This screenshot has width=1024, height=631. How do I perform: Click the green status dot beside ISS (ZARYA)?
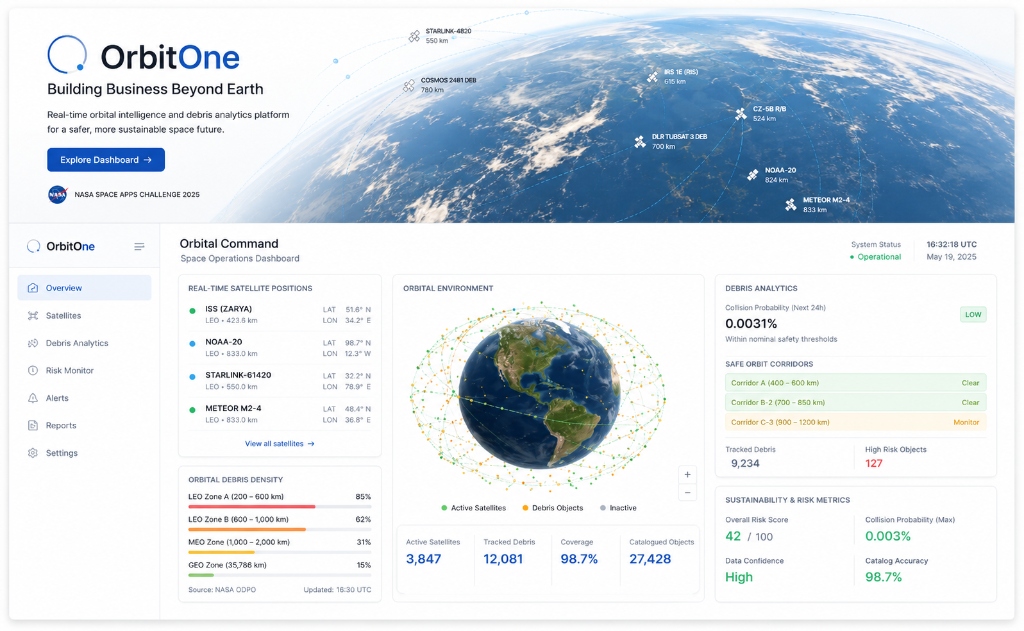192,311
